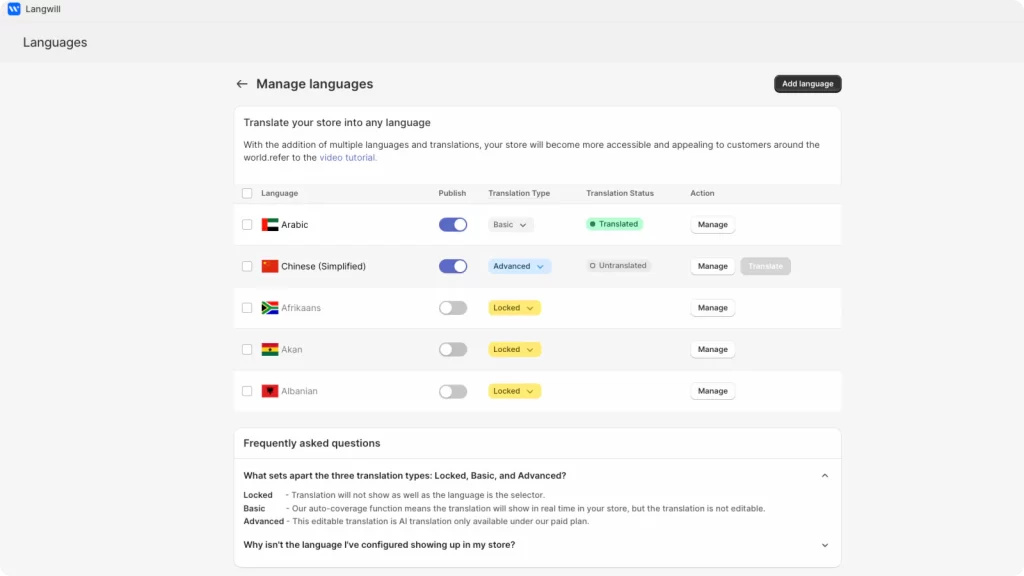Enable the publish toggle for Afrikaans
The height and width of the screenshot is (576, 1024).
tap(452, 307)
